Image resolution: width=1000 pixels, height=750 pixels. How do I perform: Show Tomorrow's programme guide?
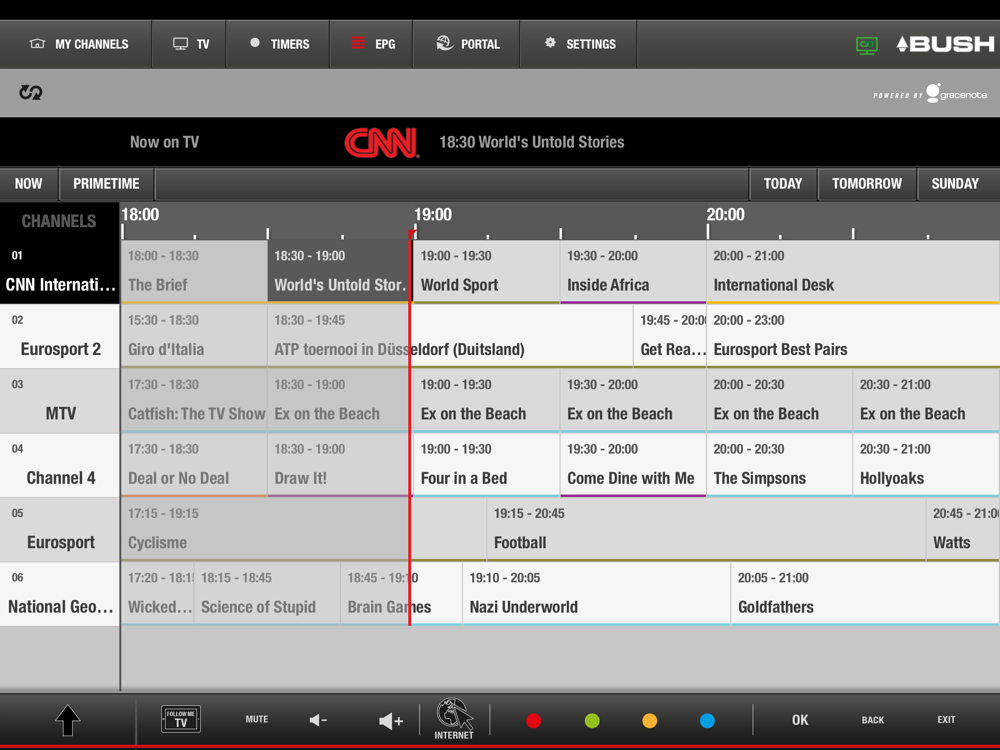[x=866, y=184]
